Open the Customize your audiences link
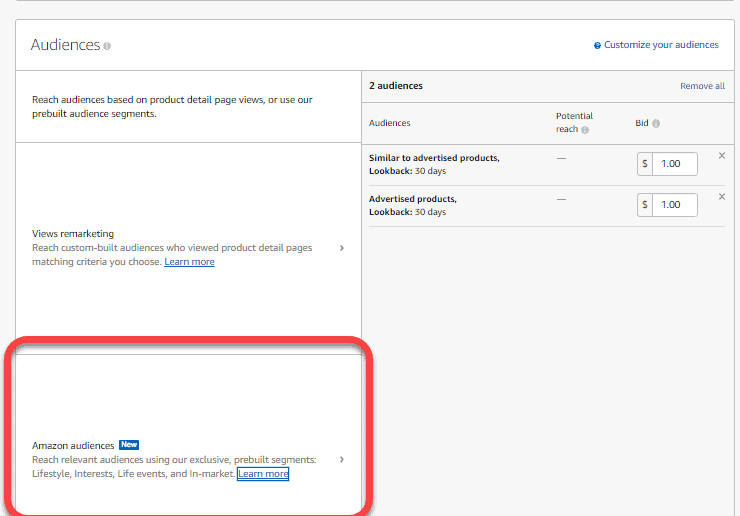Screen dimensions: 740x516 tap(661, 45)
